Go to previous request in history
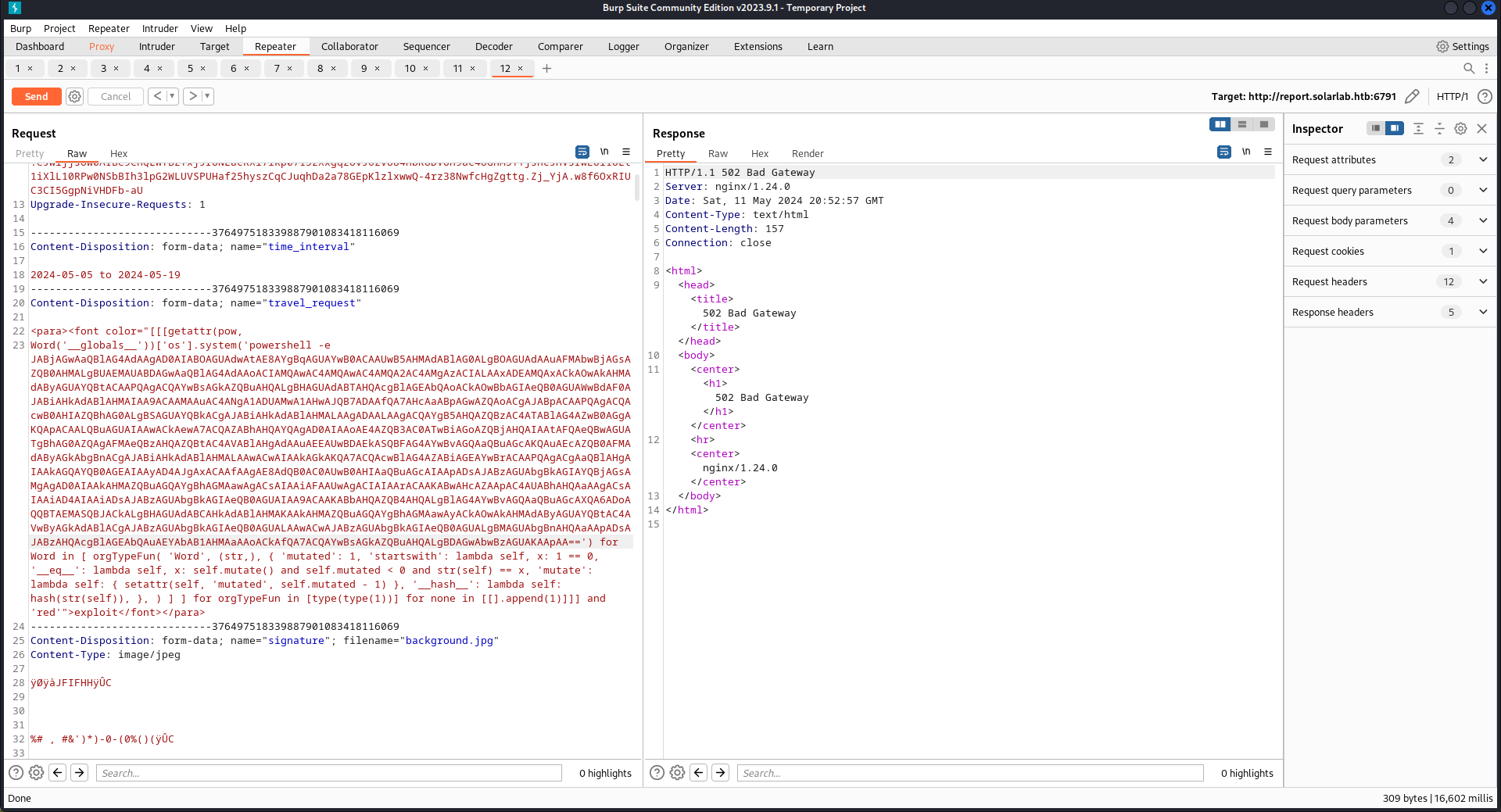Screen dimensions: 1501x812 [158, 96]
